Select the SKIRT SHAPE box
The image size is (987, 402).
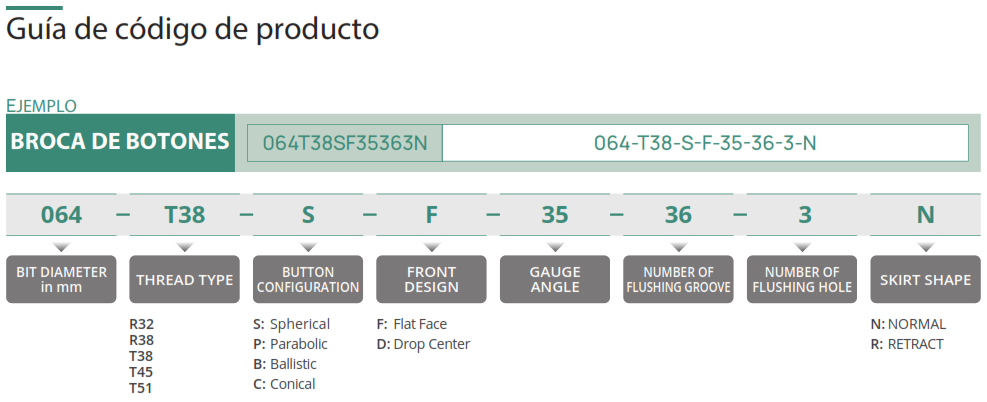point(925,279)
